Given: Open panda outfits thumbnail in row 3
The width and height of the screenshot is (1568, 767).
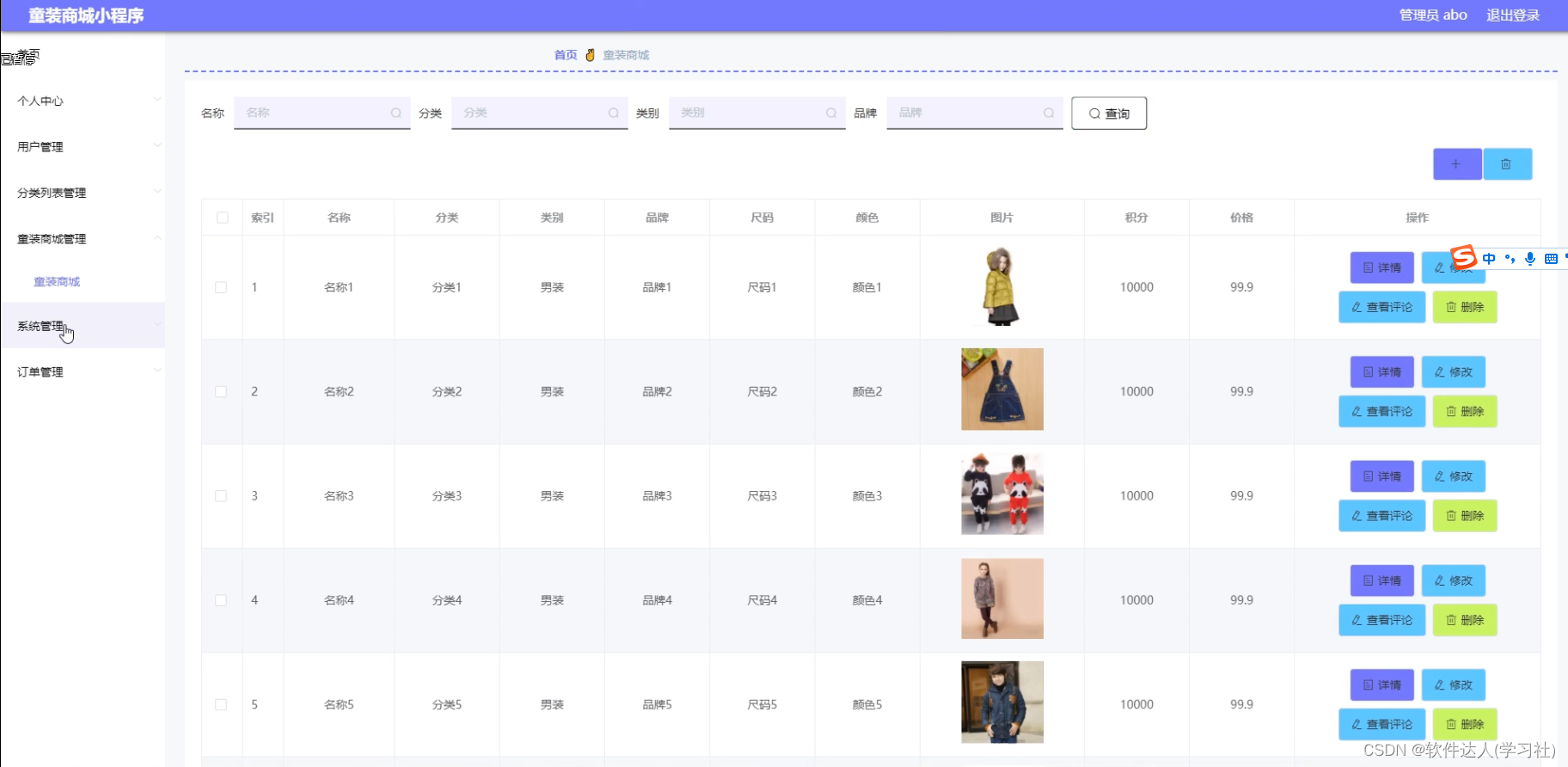Looking at the screenshot, I should [x=1001, y=494].
